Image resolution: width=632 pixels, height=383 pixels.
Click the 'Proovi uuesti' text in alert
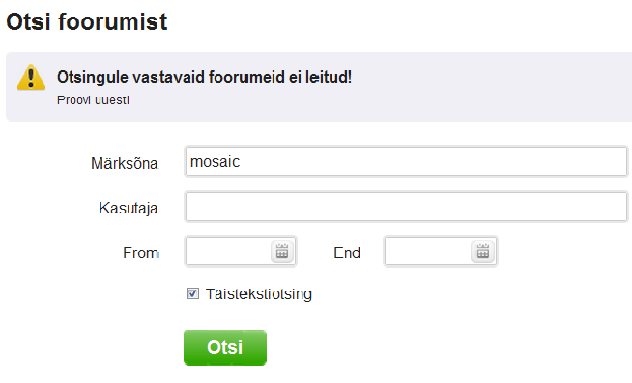tap(93, 100)
